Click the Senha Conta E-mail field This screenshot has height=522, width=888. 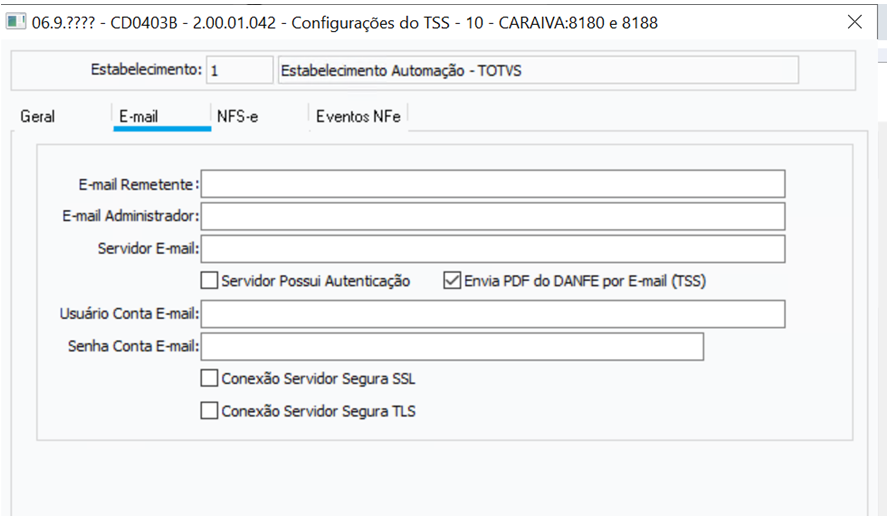[x=452, y=346]
